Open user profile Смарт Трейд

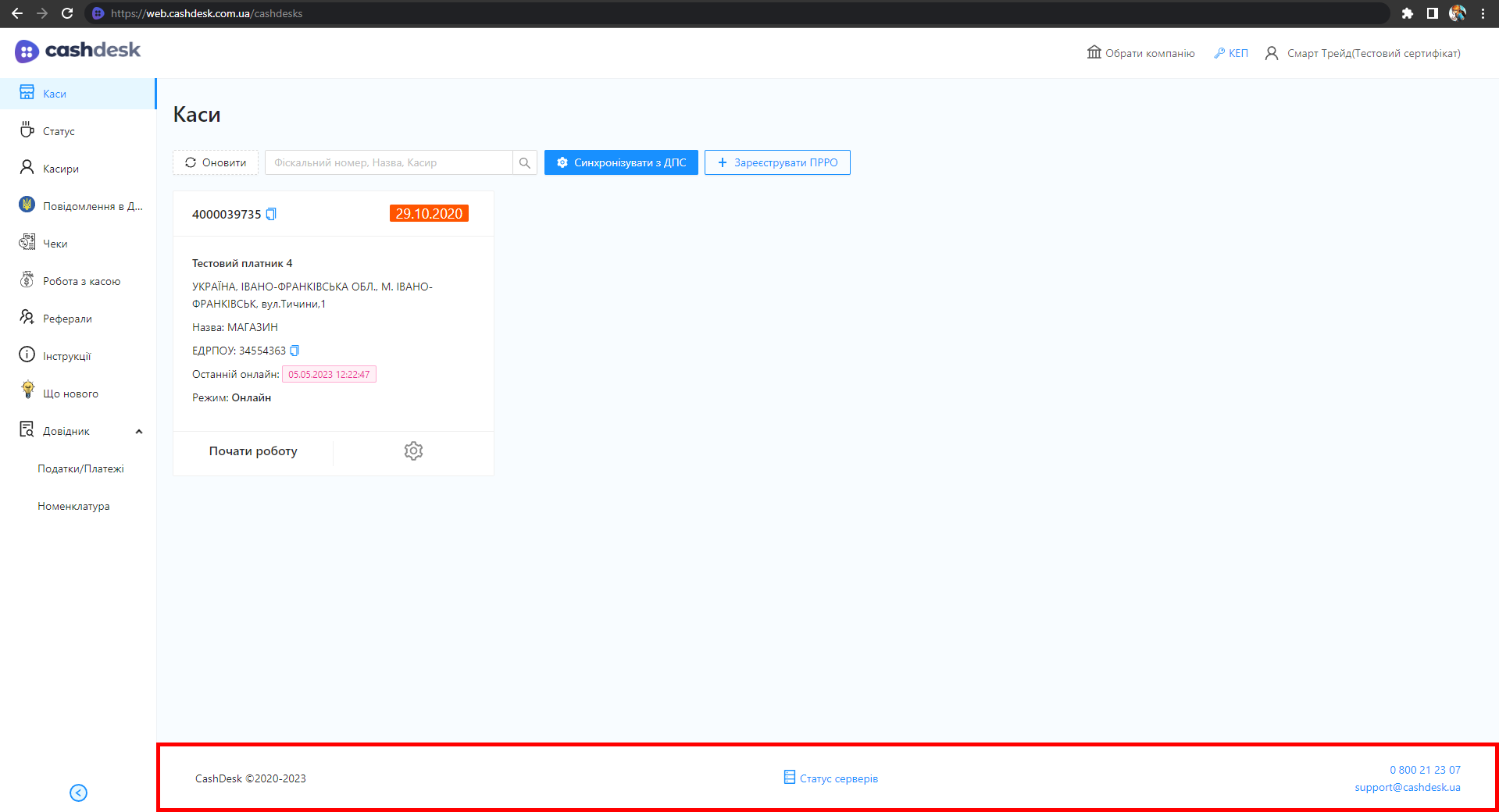[x=1363, y=53]
